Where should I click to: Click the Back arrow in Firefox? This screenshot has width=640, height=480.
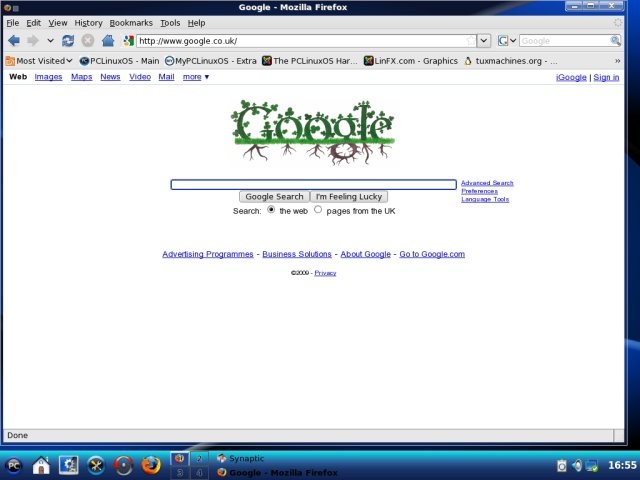(14, 40)
